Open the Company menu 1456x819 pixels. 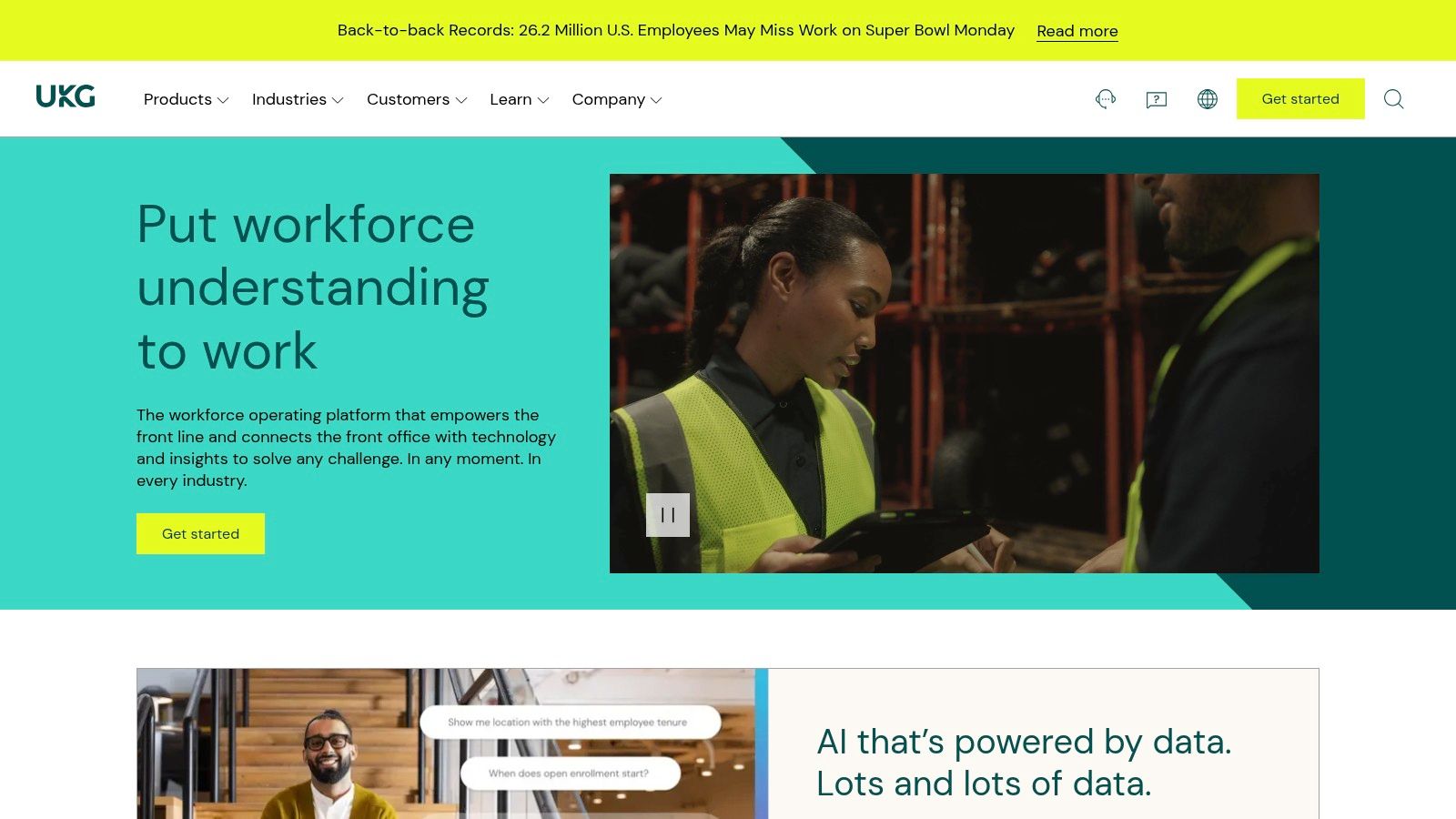(x=617, y=99)
